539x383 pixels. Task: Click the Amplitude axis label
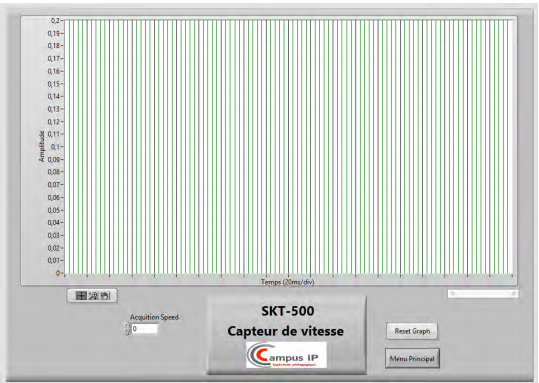(42, 146)
